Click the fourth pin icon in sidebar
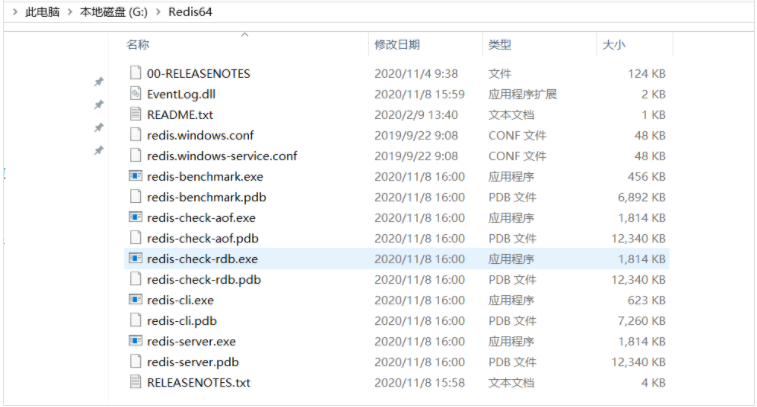This screenshot has width=757, height=407. coord(98,150)
